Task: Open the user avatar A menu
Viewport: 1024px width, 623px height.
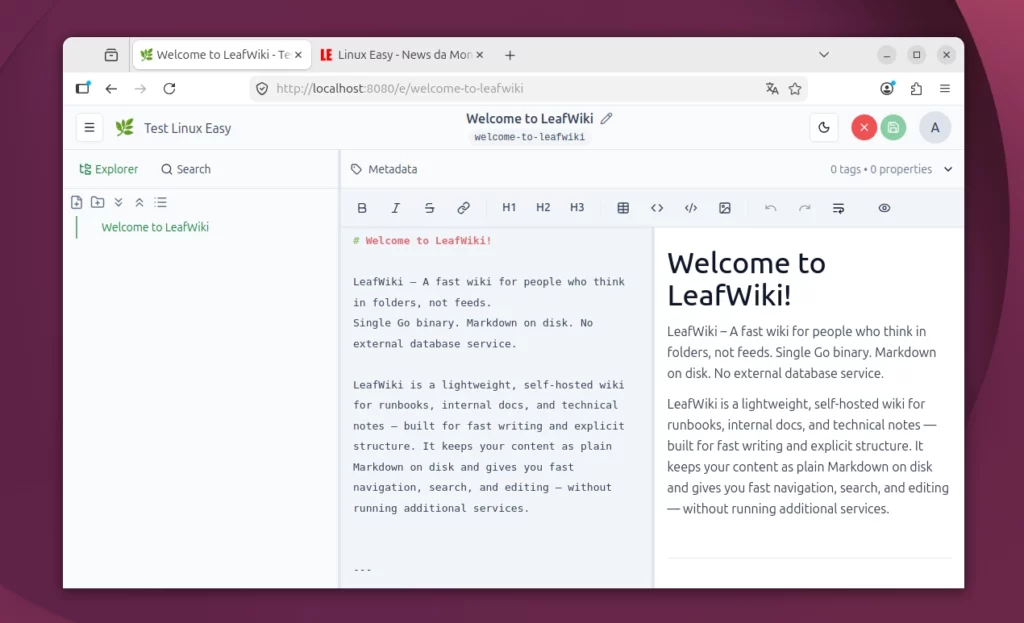Action: (x=935, y=127)
